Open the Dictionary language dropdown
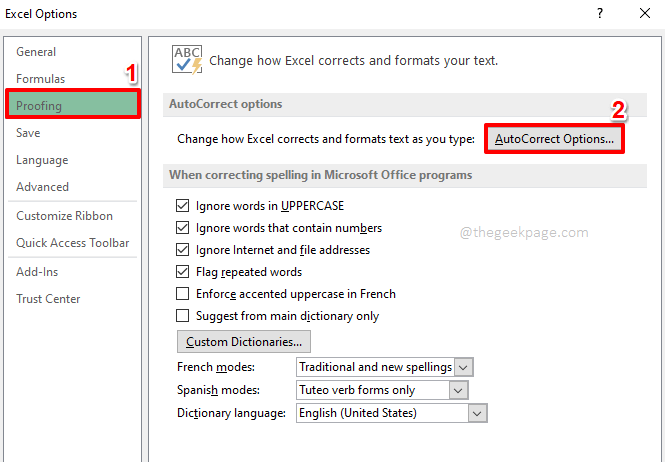 (391, 413)
